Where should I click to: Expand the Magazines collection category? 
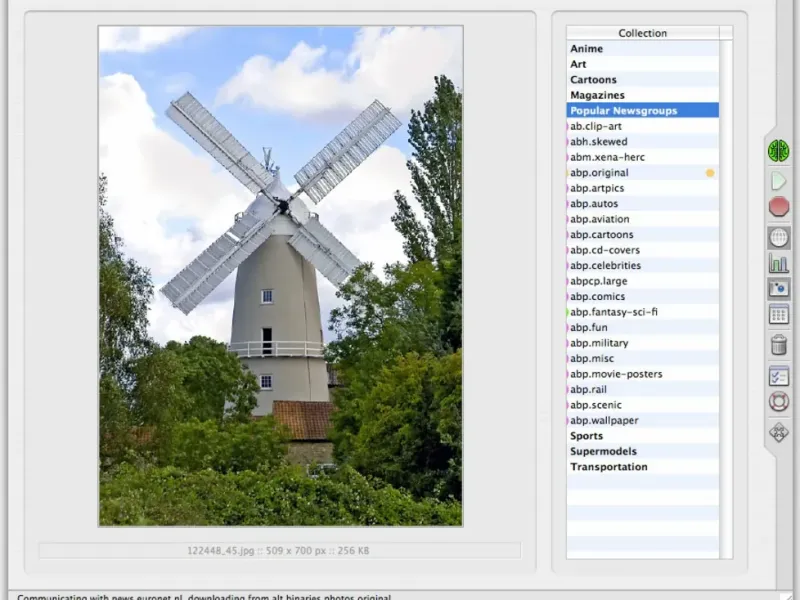tap(596, 95)
